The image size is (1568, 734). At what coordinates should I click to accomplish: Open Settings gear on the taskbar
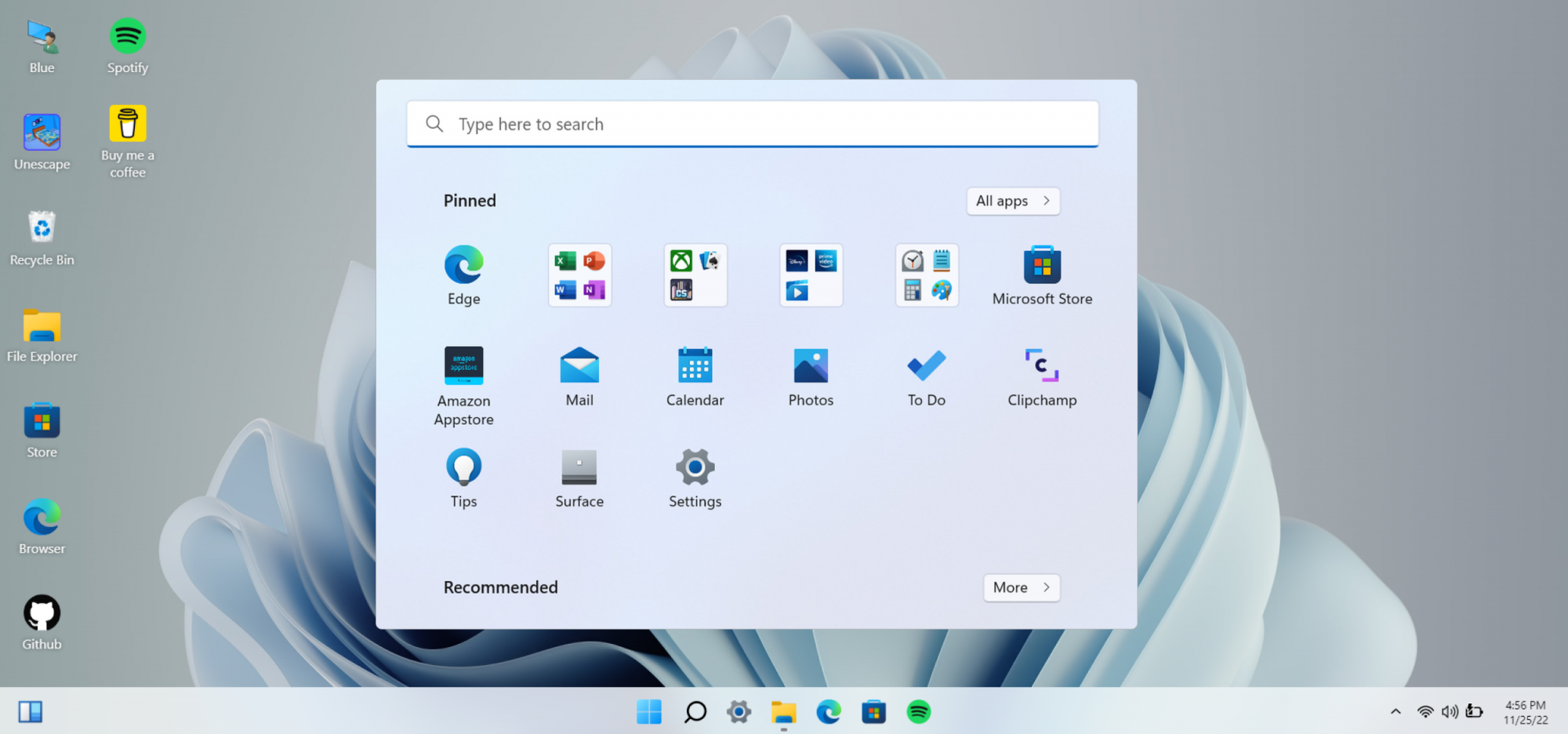pyautogui.click(x=739, y=712)
